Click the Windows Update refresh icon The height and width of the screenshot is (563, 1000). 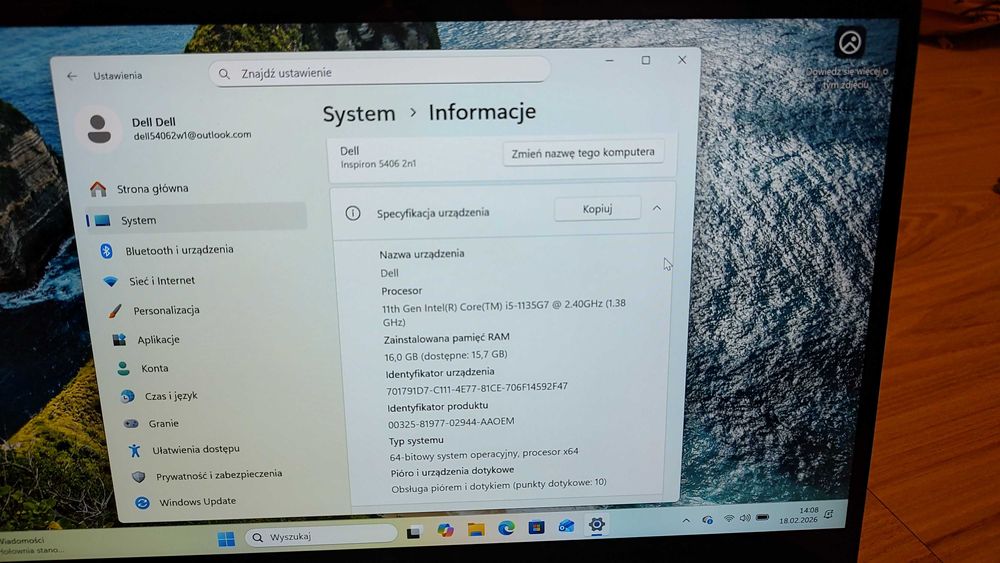coord(142,502)
